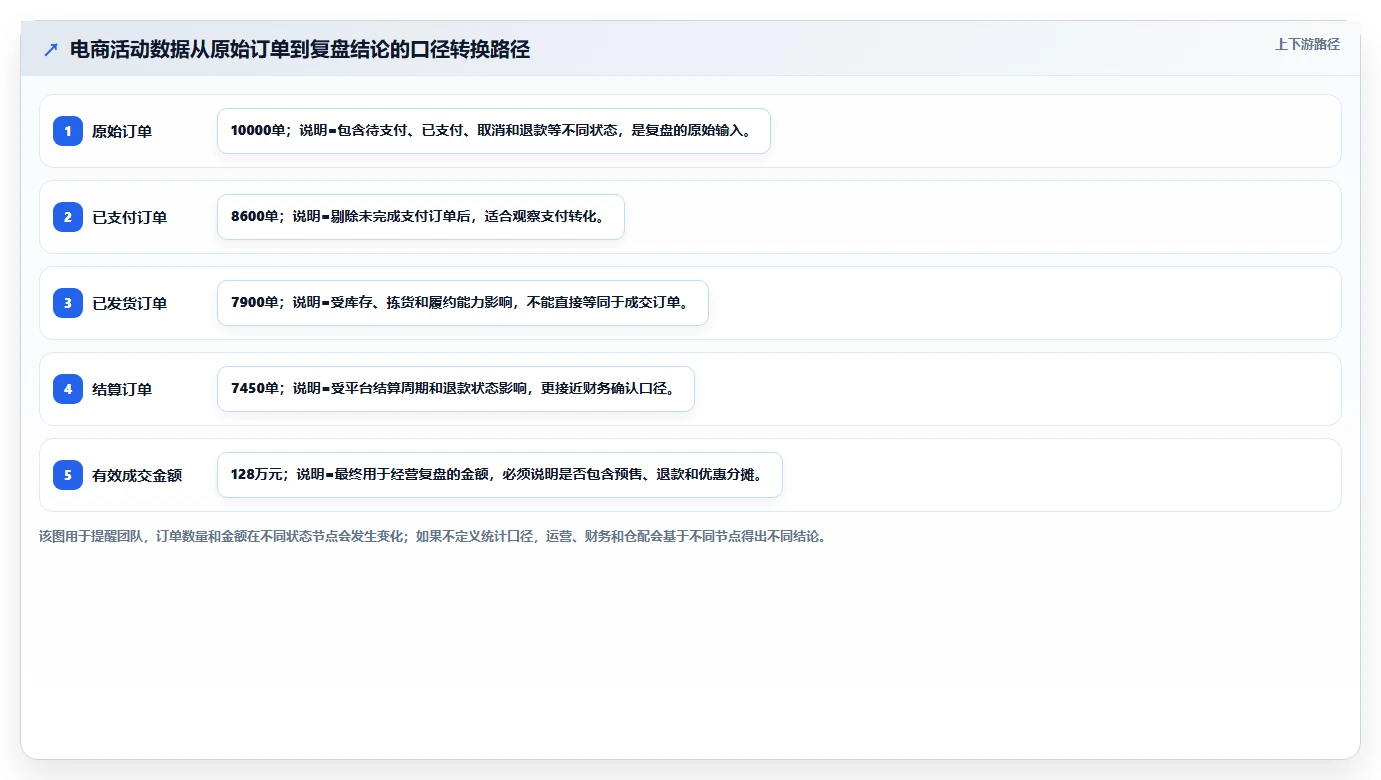Select the 结算订单 label
1381x780 pixels.
[122, 389]
